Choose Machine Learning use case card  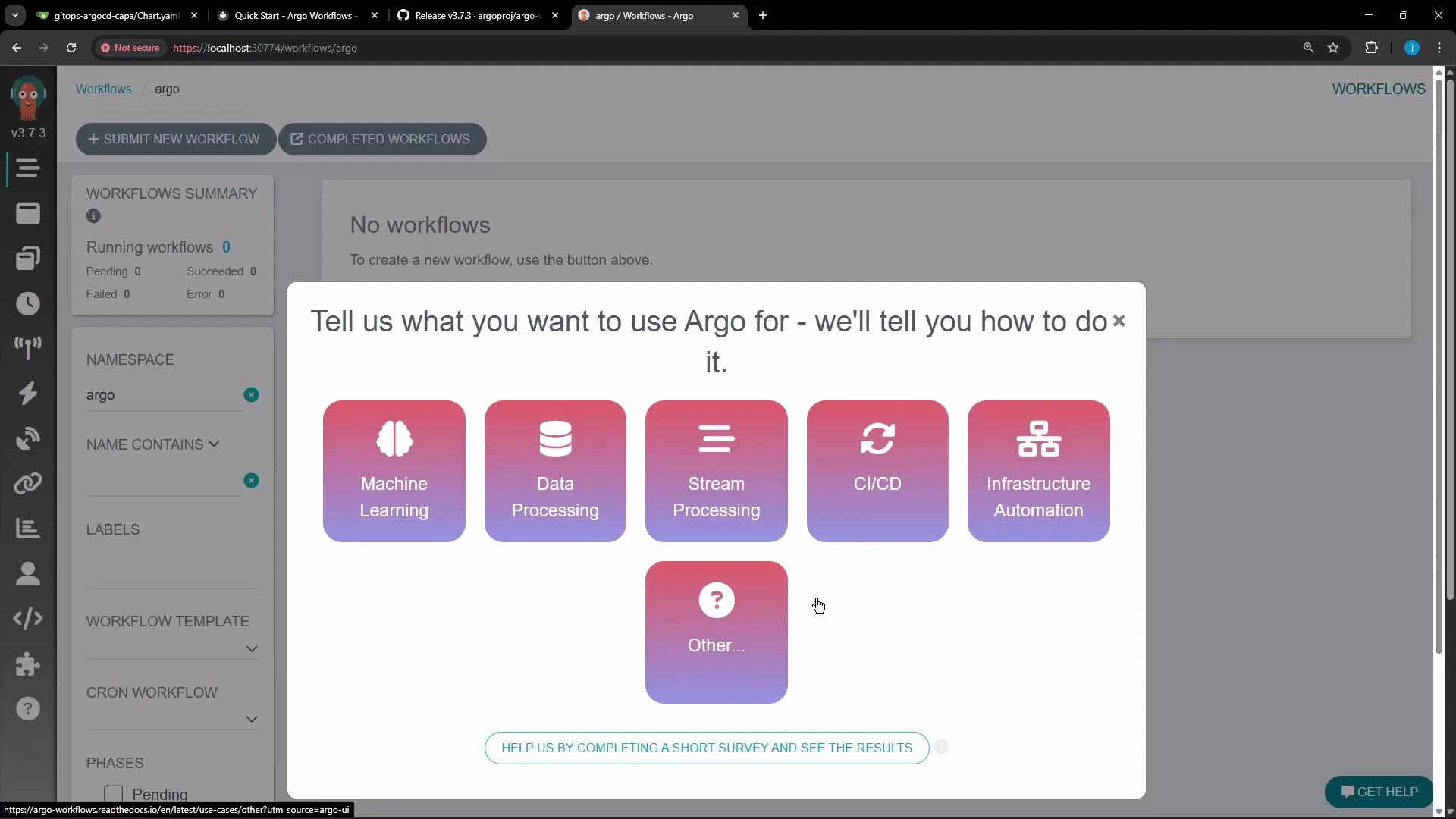point(394,471)
